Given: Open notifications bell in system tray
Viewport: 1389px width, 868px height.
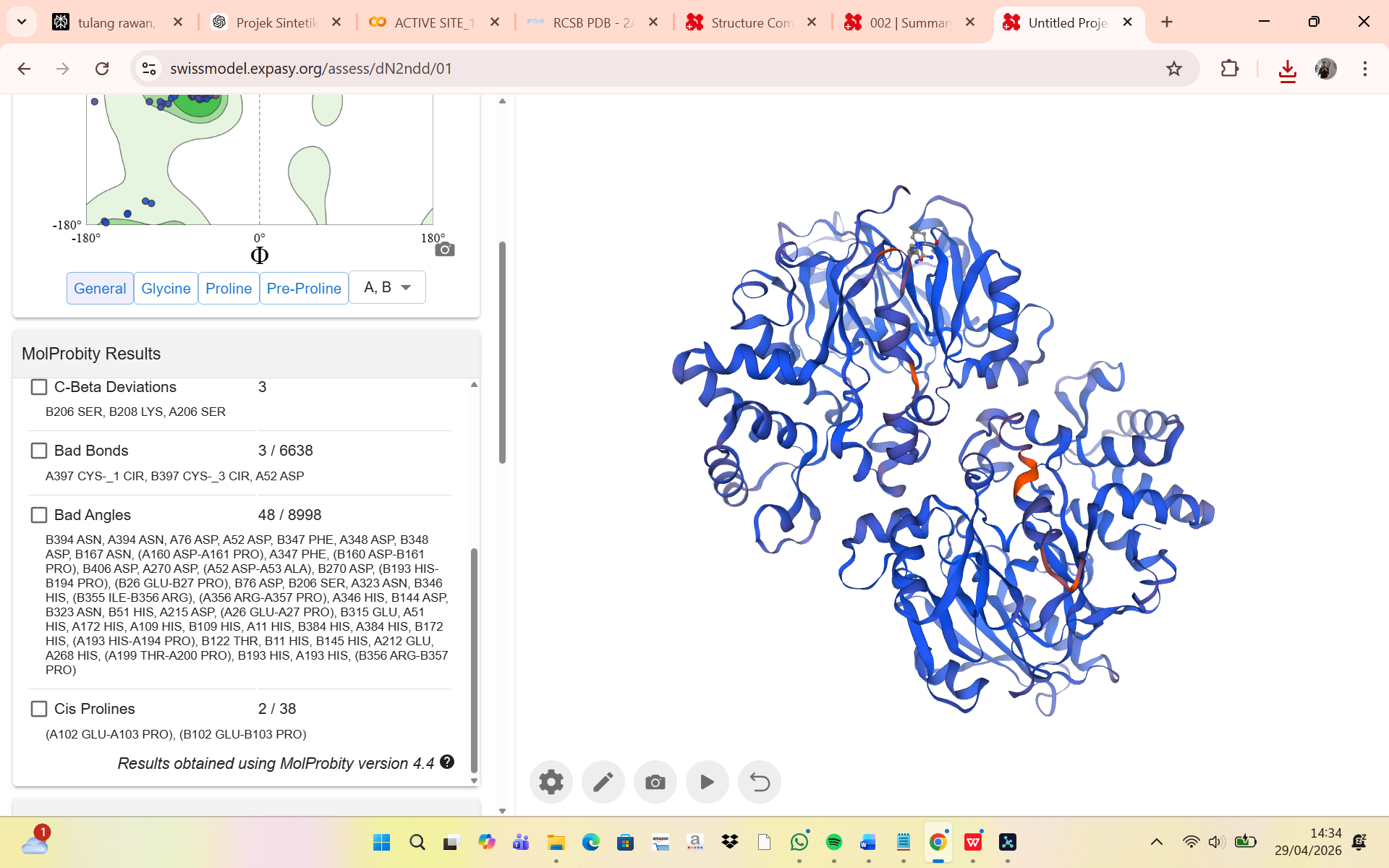Looking at the screenshot, I should point(1359,842).
